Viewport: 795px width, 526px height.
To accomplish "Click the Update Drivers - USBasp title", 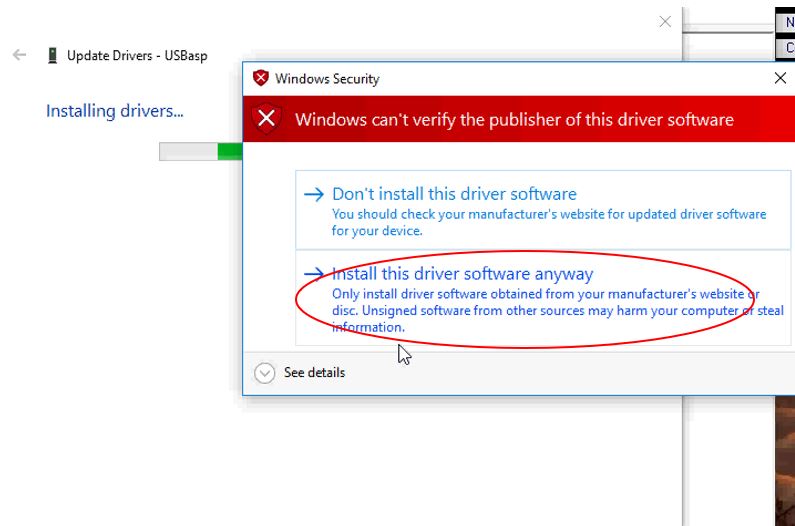I will pyautogui.click(x=137, y=55).
